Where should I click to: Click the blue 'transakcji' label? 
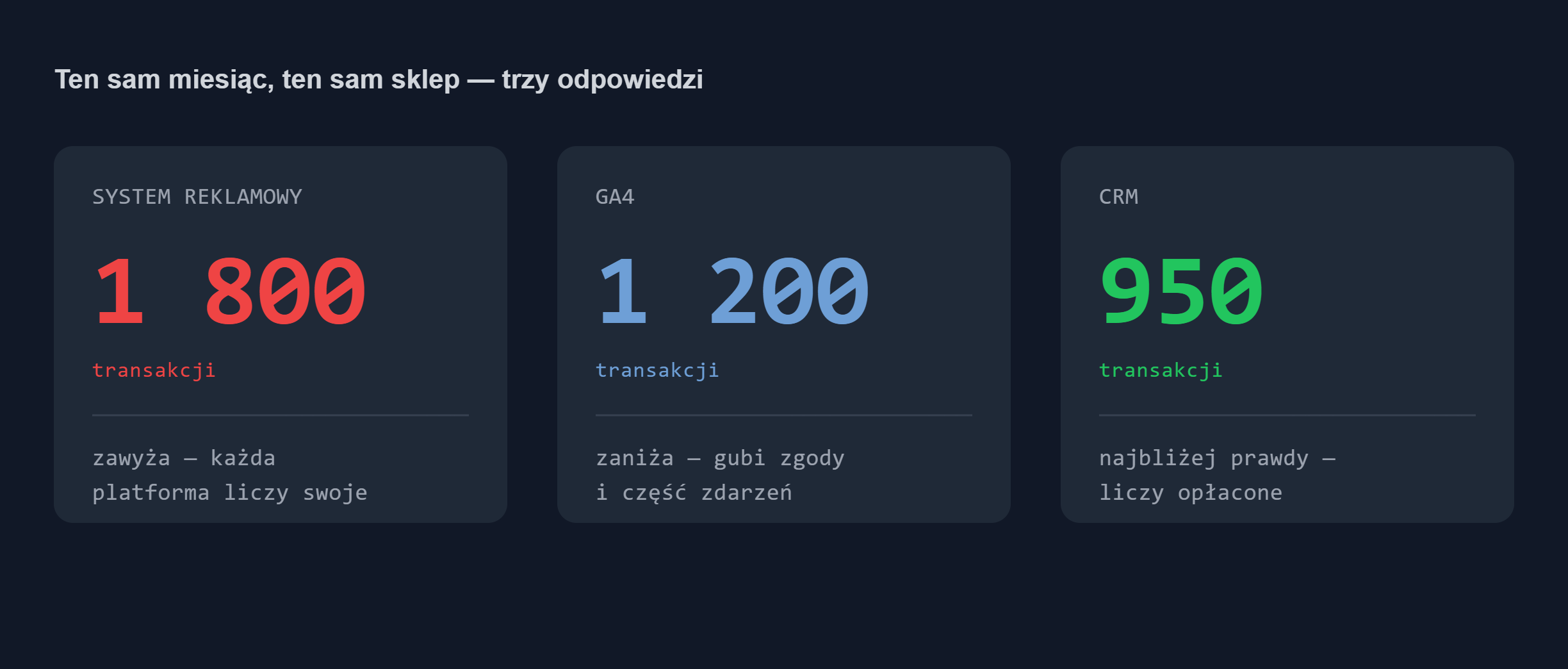point(657,370)
